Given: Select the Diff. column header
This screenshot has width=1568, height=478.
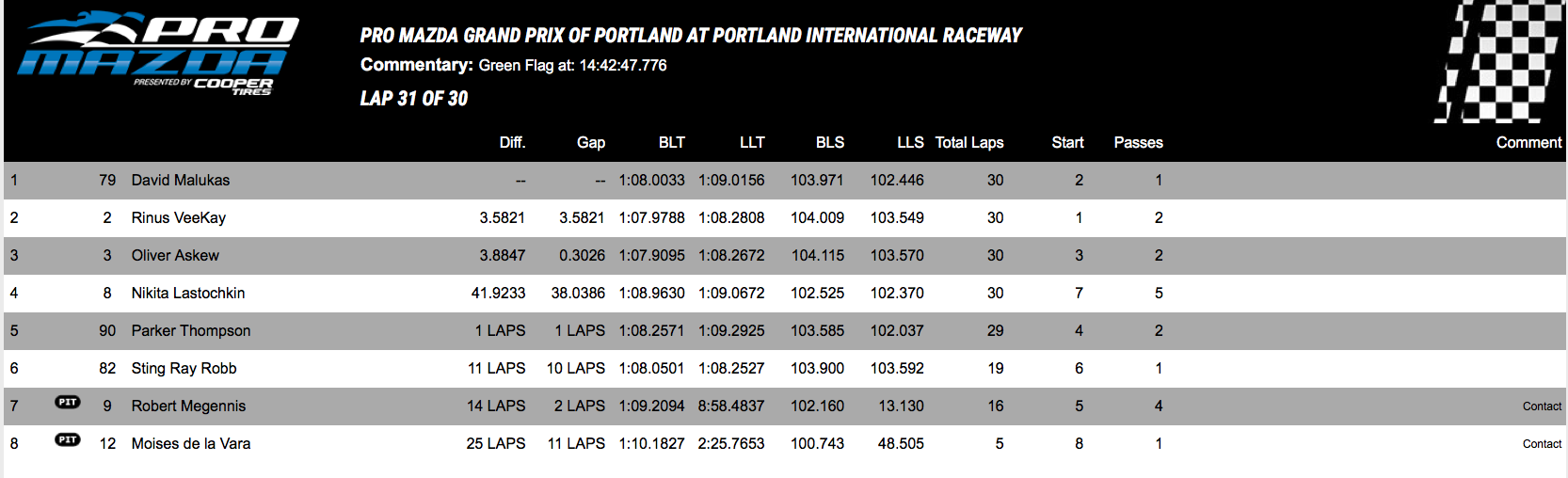Looking at the screenshot, I should pos(512,142).
